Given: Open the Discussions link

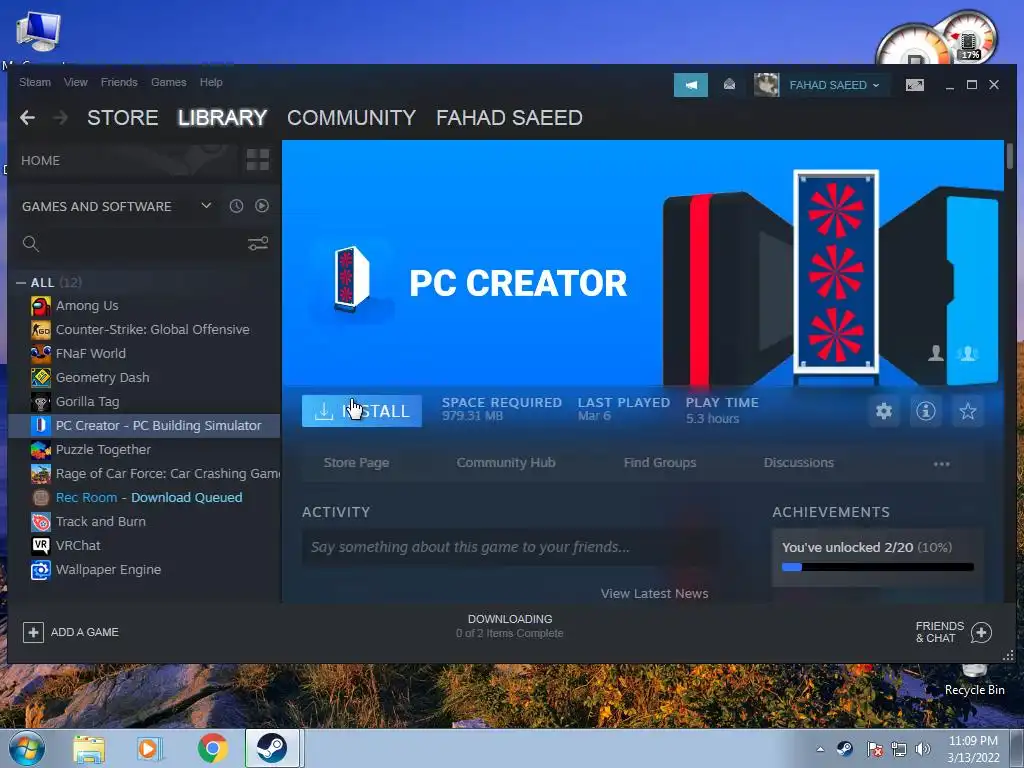Looking at the screenshot, I should [799, 463].
